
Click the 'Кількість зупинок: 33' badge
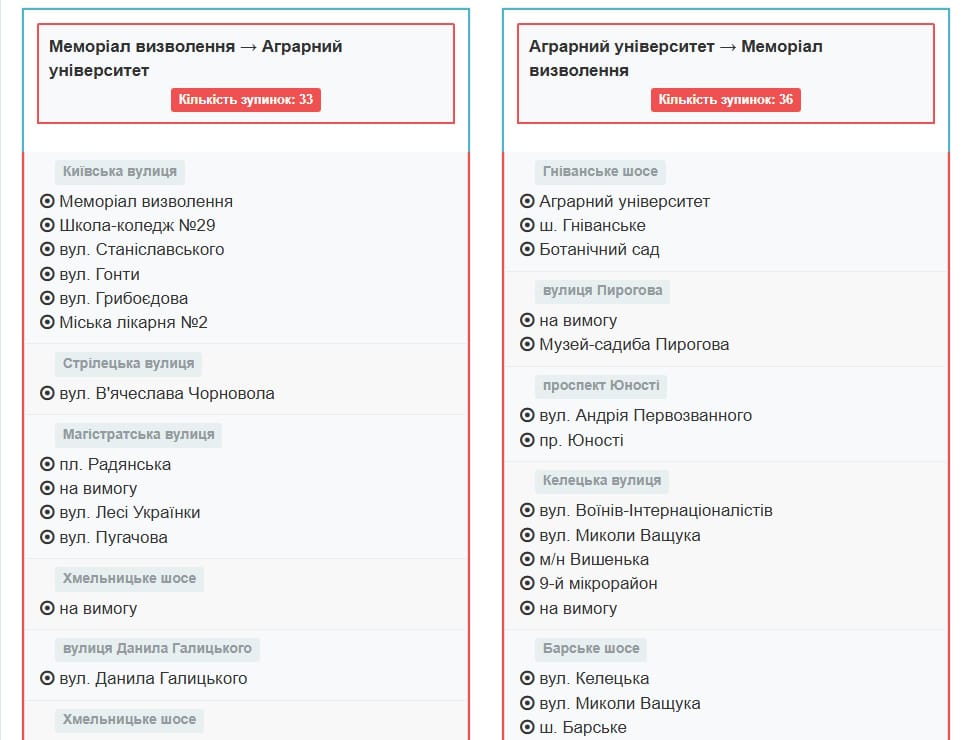pyautogui.click(x=246, y=100)
